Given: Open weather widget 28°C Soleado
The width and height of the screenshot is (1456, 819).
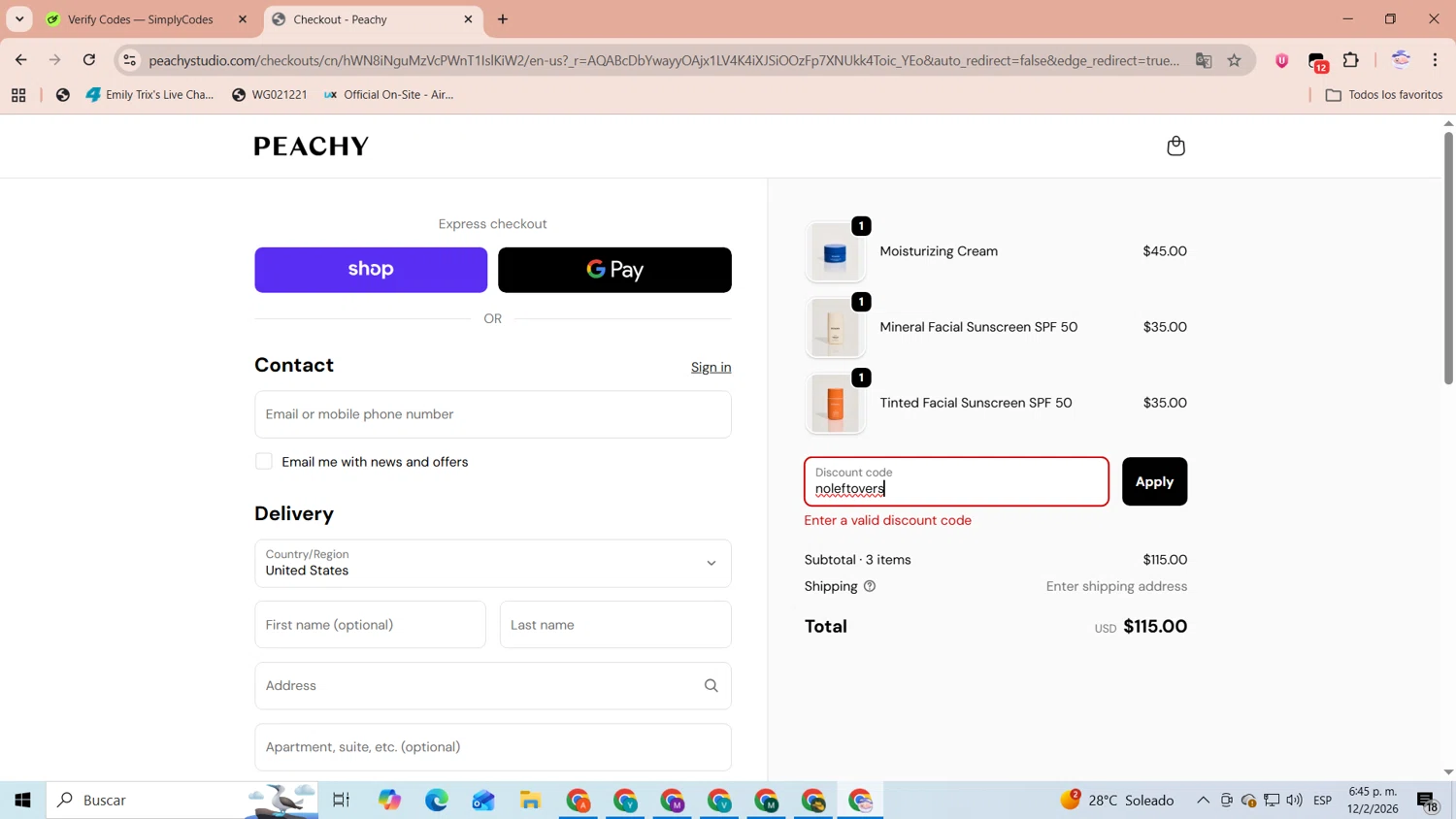Looking at the screenshot, I should [1117, 801].
